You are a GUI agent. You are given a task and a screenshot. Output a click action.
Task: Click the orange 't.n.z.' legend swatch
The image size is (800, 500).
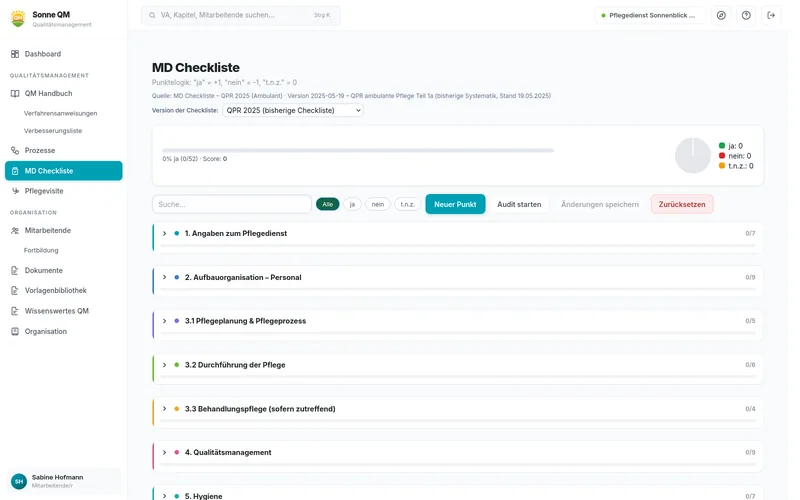point(721,166)
